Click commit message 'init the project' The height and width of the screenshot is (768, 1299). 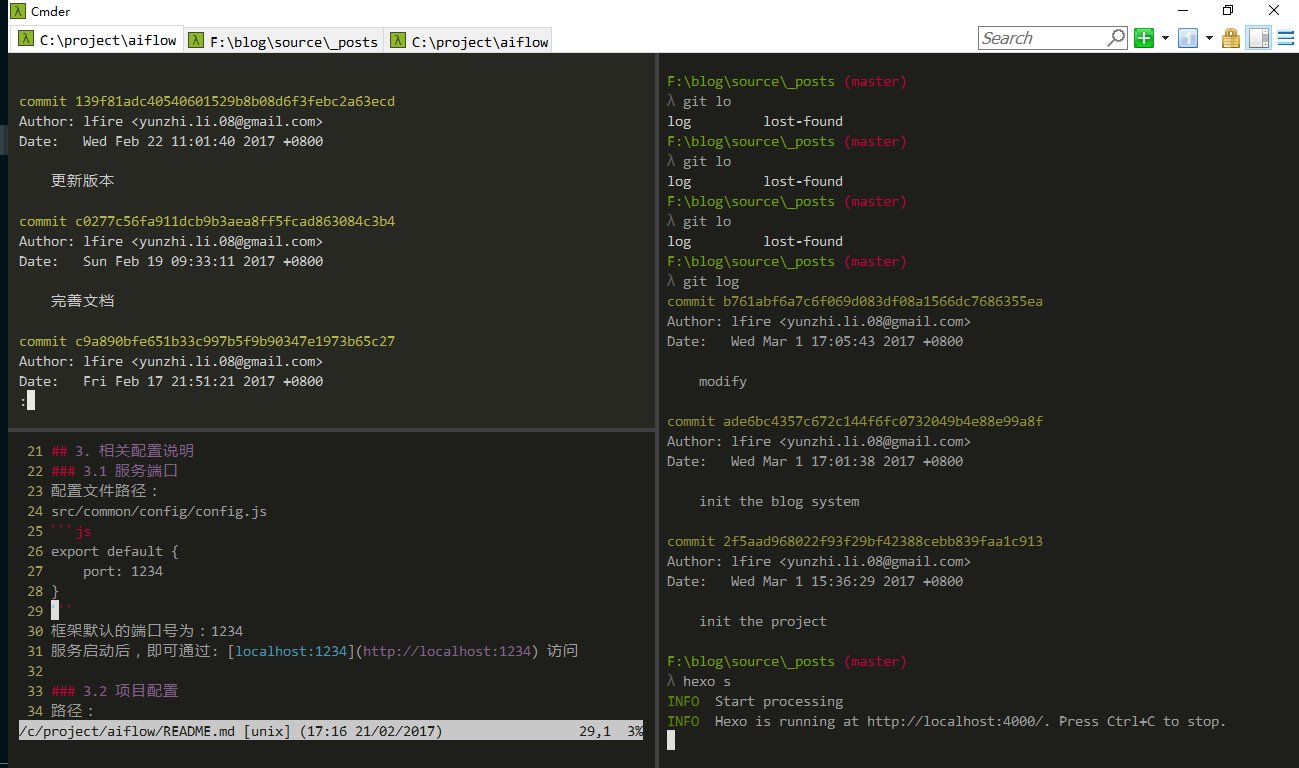click(x=763, y=621)
